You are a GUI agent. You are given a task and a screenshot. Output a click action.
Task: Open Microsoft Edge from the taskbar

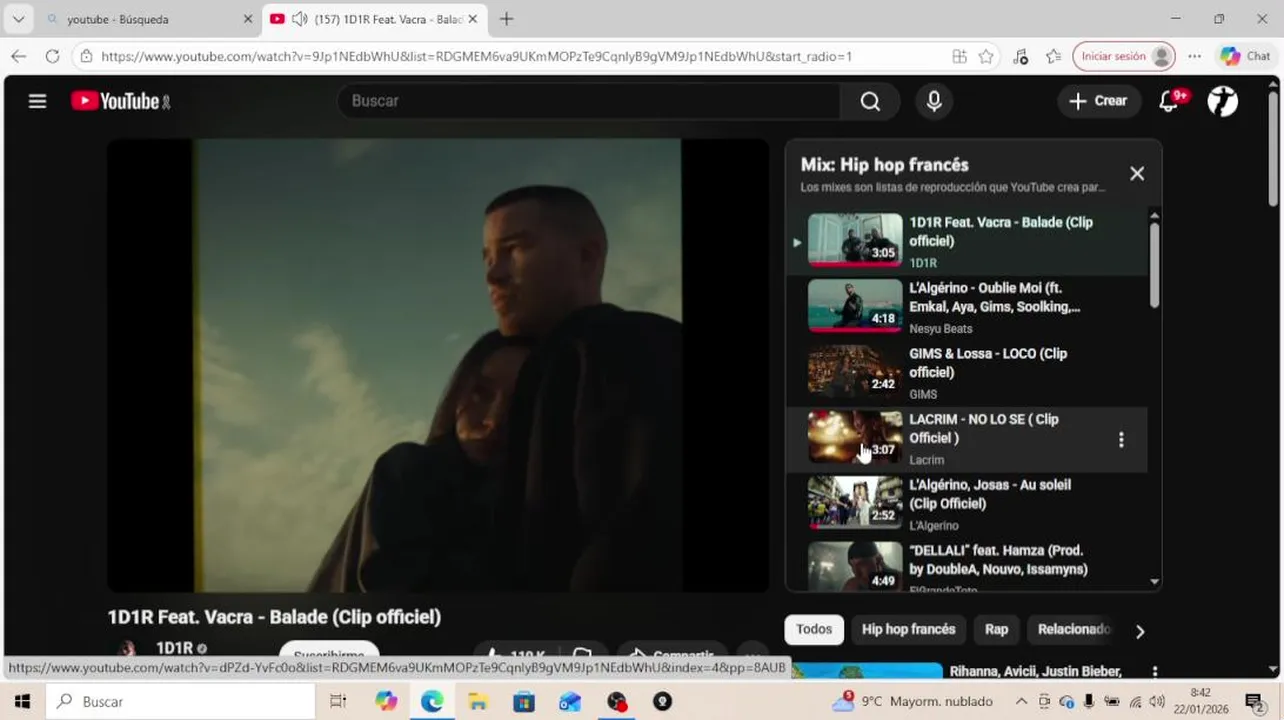click(x=432, y=702)
